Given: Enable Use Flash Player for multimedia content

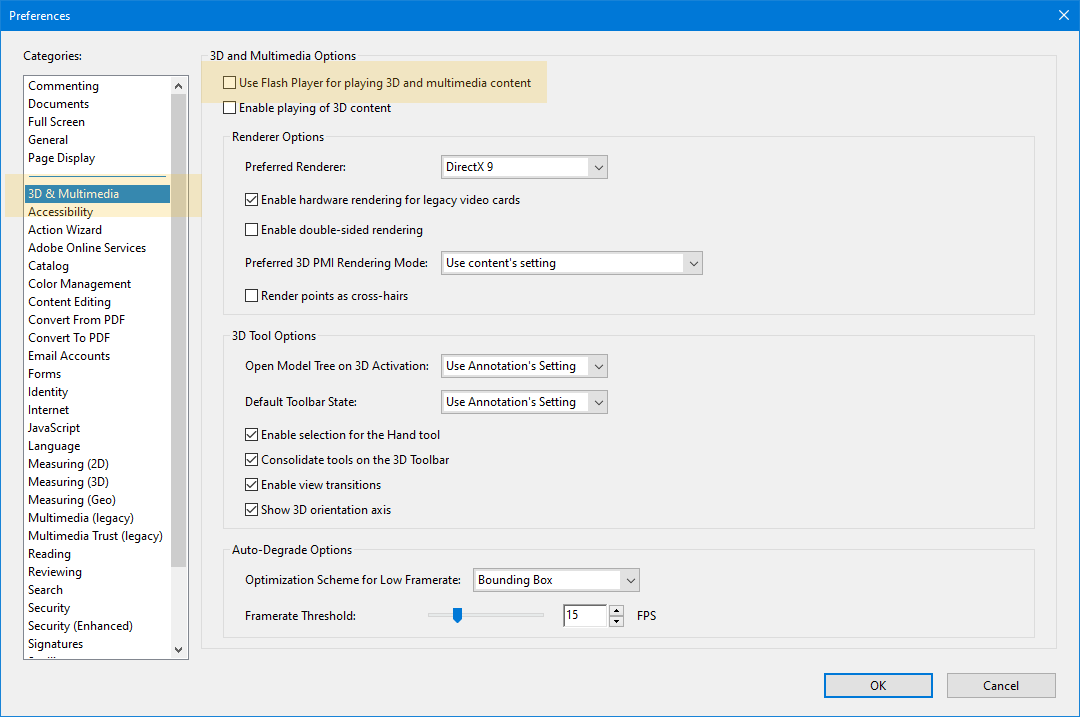Looking at the screenshot, I should click(229, 82).
